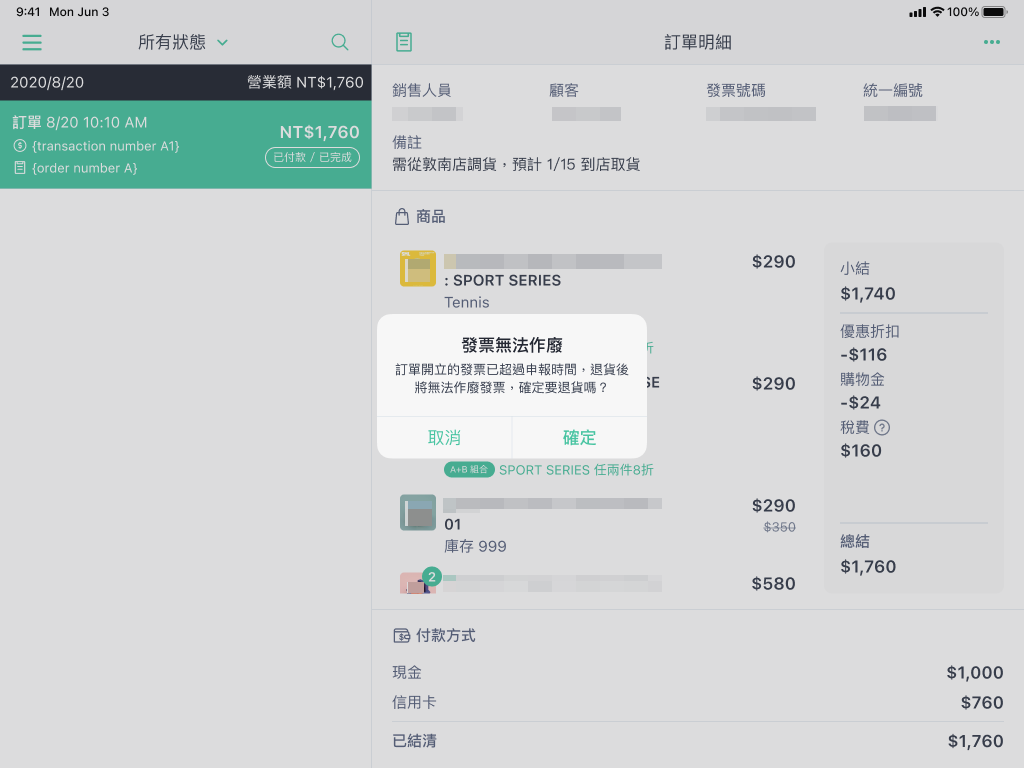Tap the 信用卡 payment row

click(697, 703)
